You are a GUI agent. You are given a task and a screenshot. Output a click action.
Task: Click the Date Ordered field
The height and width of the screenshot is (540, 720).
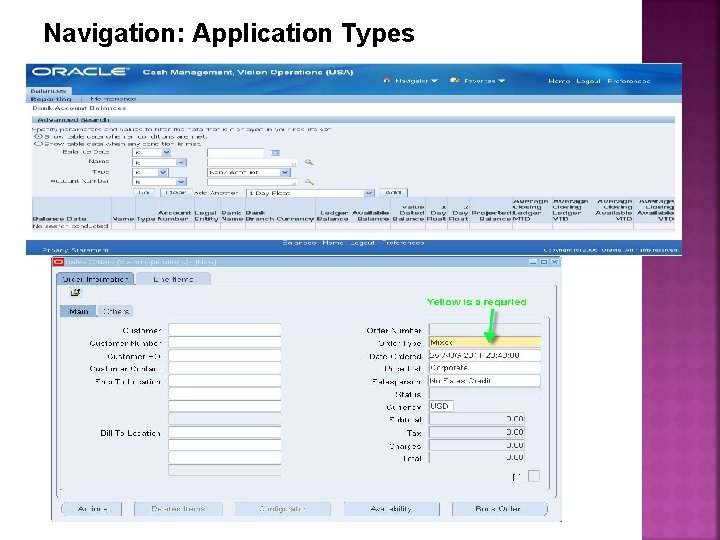click(x=485, y=355)
